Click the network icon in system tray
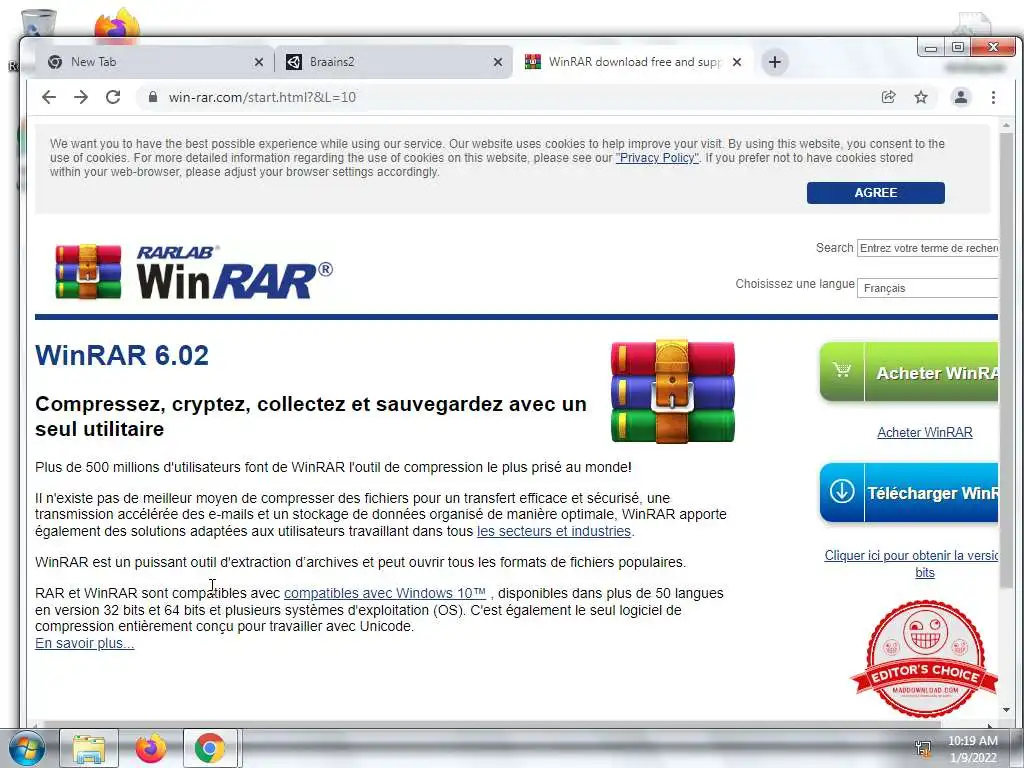This screenshot has height=768, width=1024. click(x=923, y=749)
